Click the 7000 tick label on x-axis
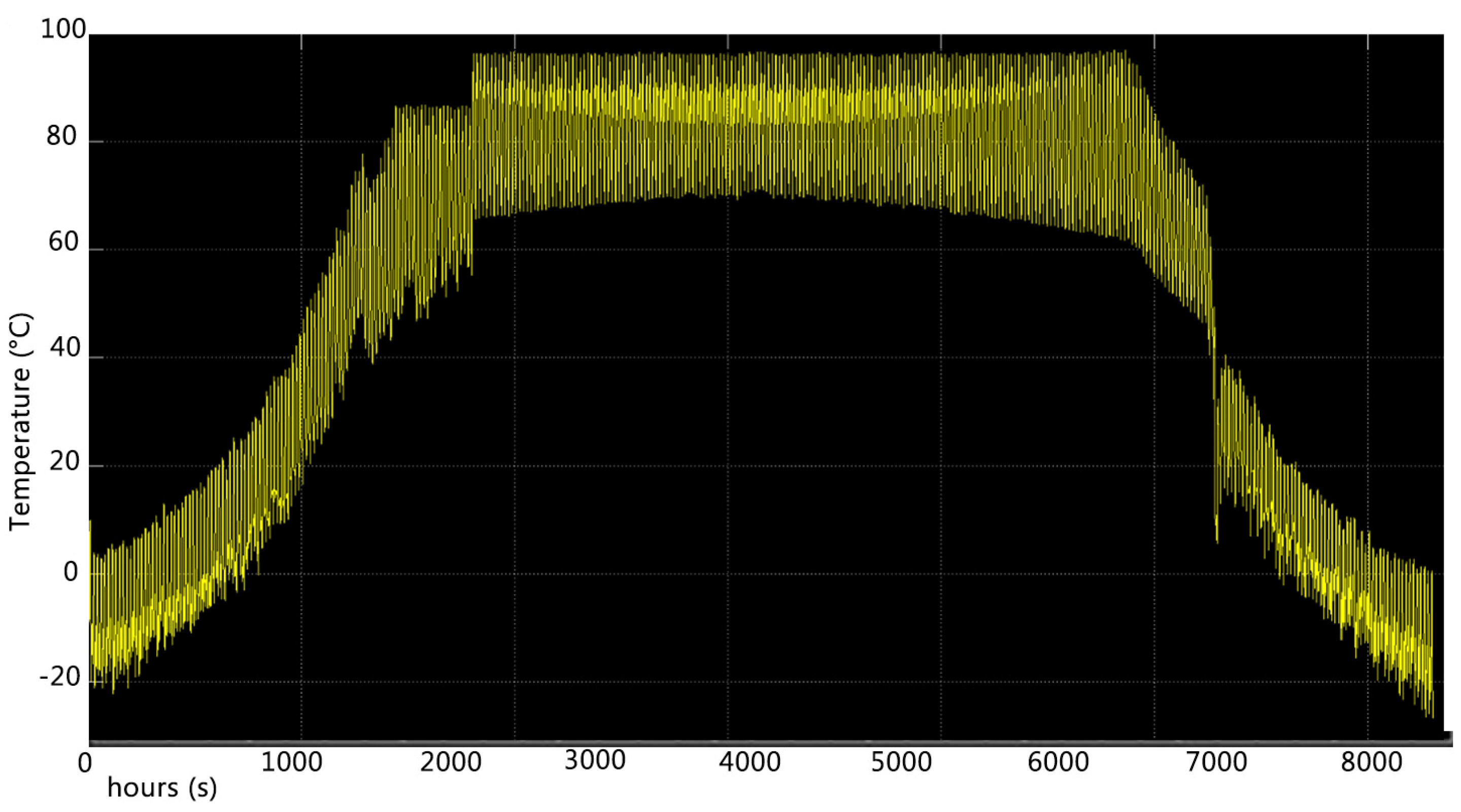The height and width of the screenshot is (812, 1461). pyautogui.click(x=1216, y=763)
